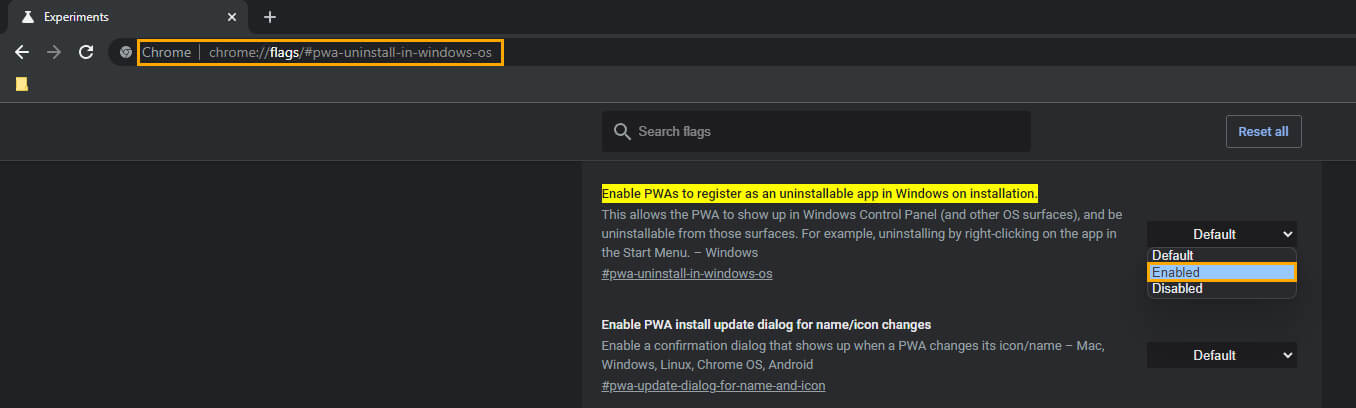Click 'Enable PWA install update dialog' heading
1356x408 pixels.
click(x=766, y=324)
